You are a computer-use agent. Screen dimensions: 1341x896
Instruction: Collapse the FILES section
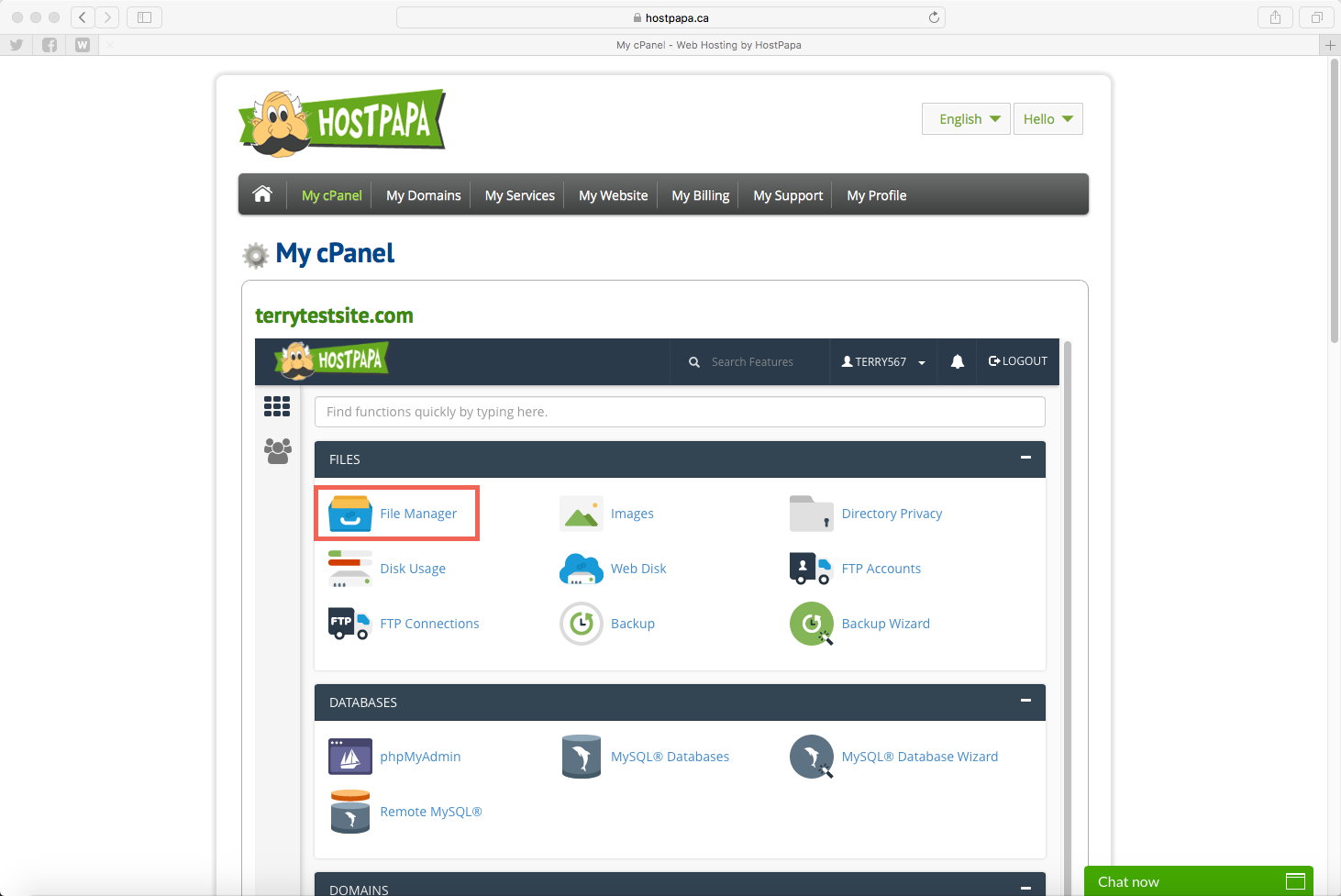pos(1025,458)
